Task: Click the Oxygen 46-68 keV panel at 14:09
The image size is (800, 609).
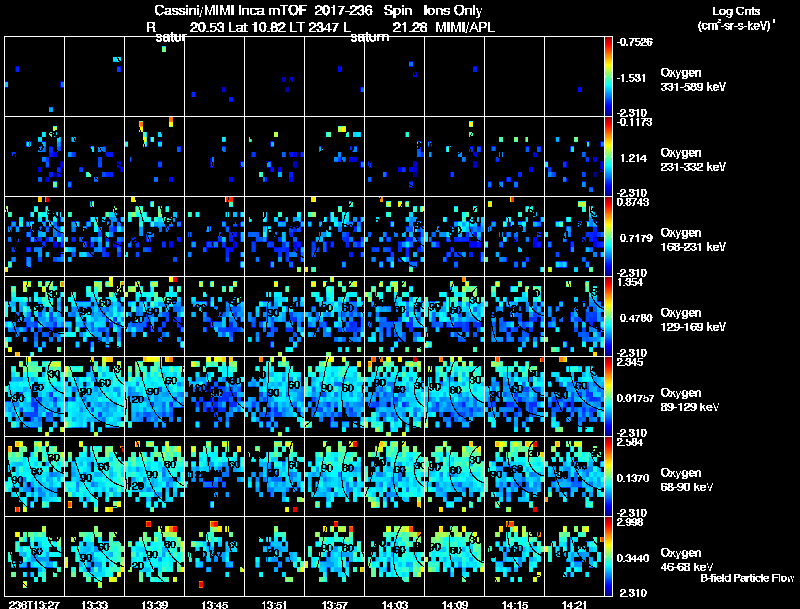Action: tap(455, 556)
